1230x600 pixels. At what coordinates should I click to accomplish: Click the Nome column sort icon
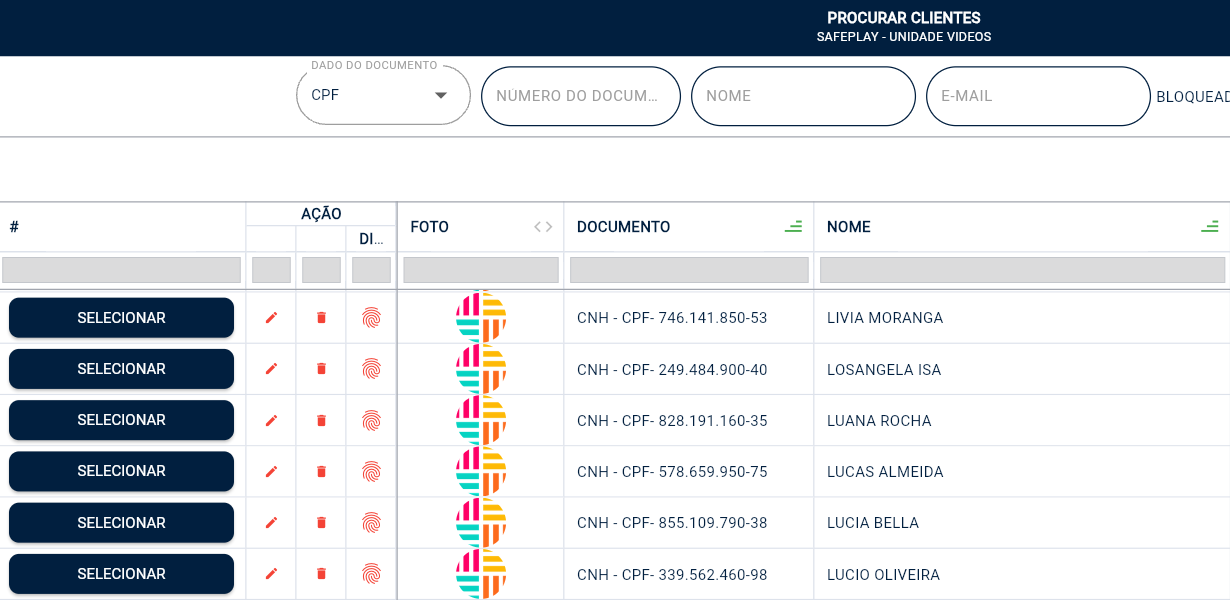(1209, 227)
